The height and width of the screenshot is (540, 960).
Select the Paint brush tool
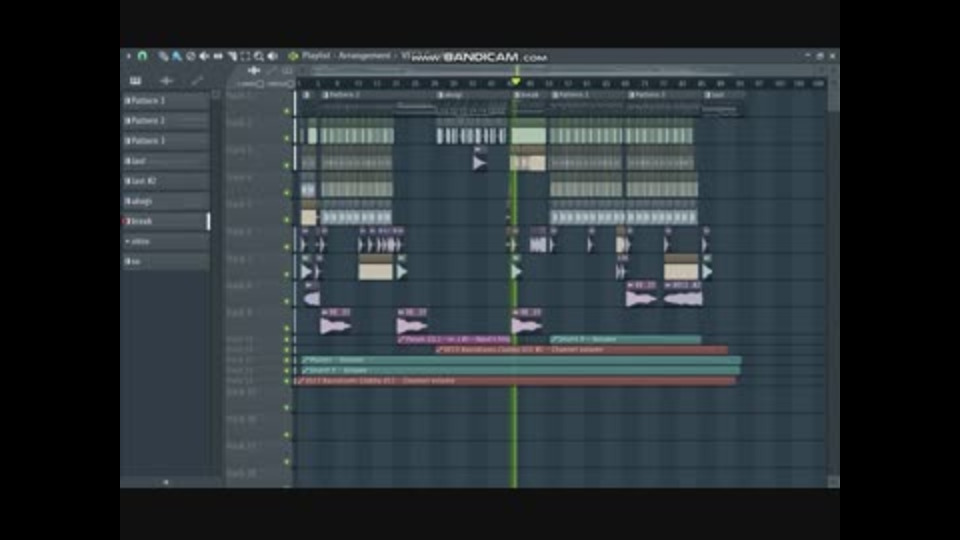176,56
